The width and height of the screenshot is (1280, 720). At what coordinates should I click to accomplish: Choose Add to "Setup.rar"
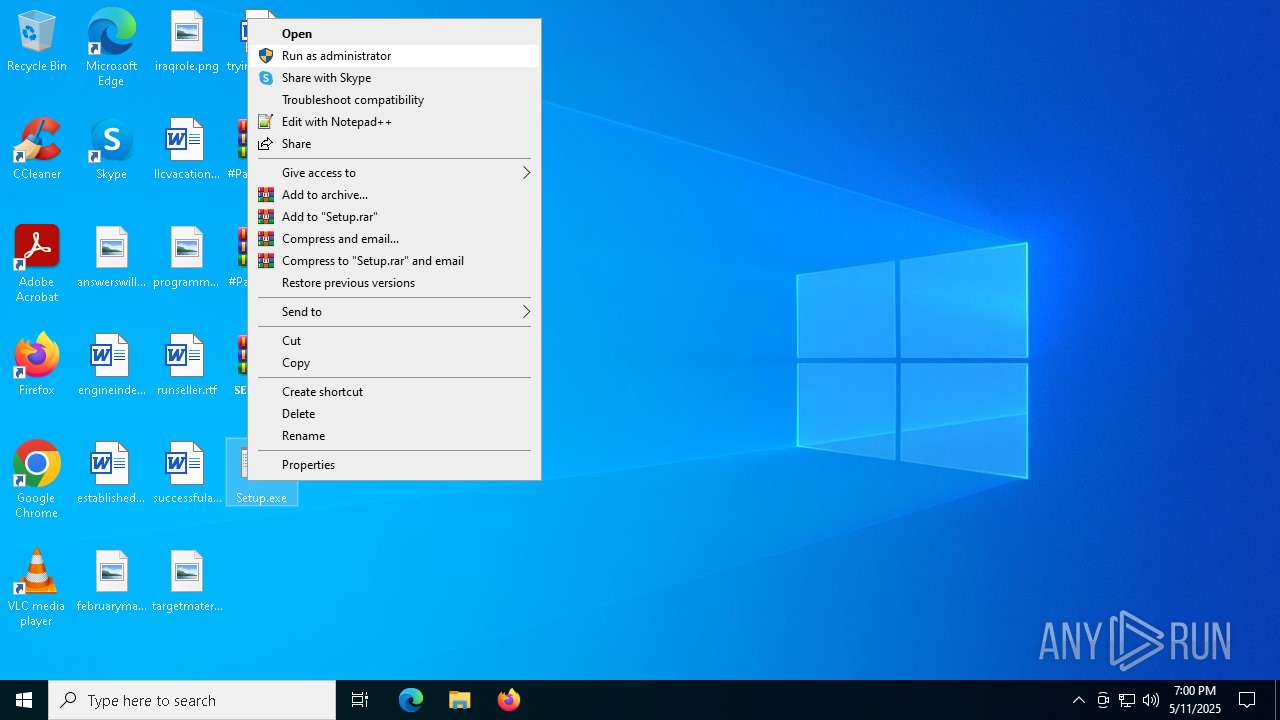pyautogui.click(x=394, y=217)
